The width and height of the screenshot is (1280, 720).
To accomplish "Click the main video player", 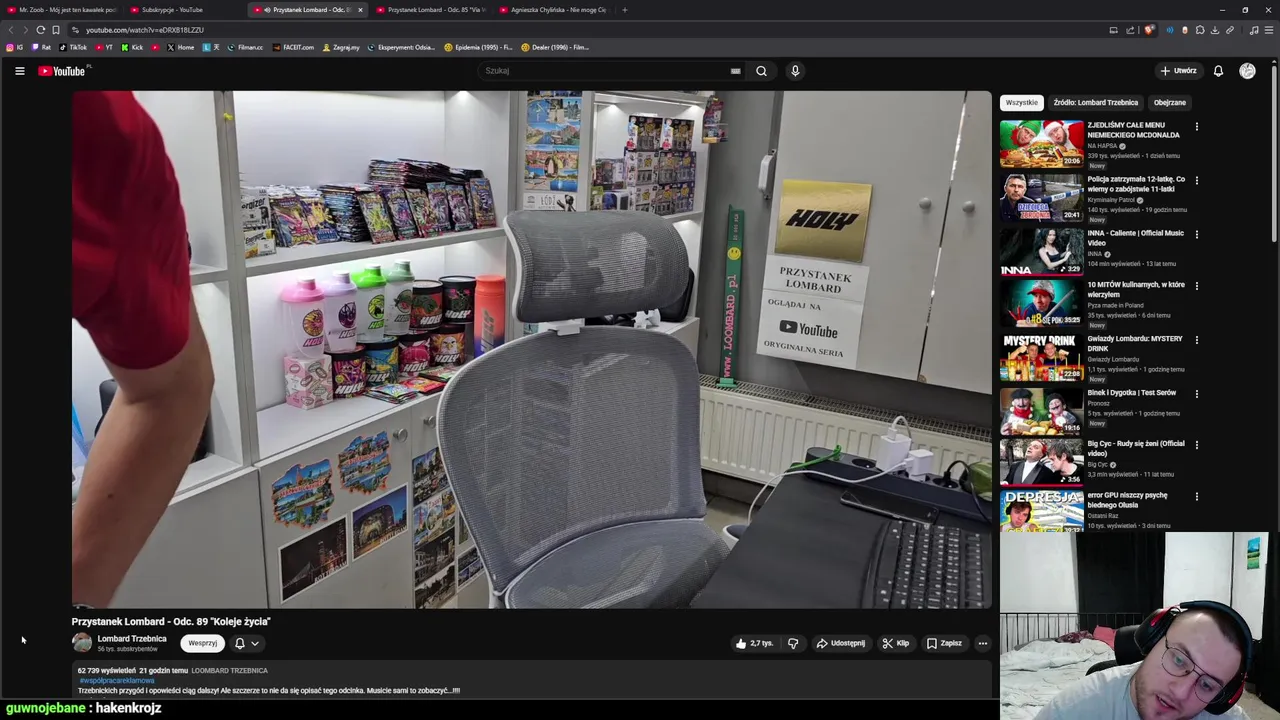I will click(531, 350).
